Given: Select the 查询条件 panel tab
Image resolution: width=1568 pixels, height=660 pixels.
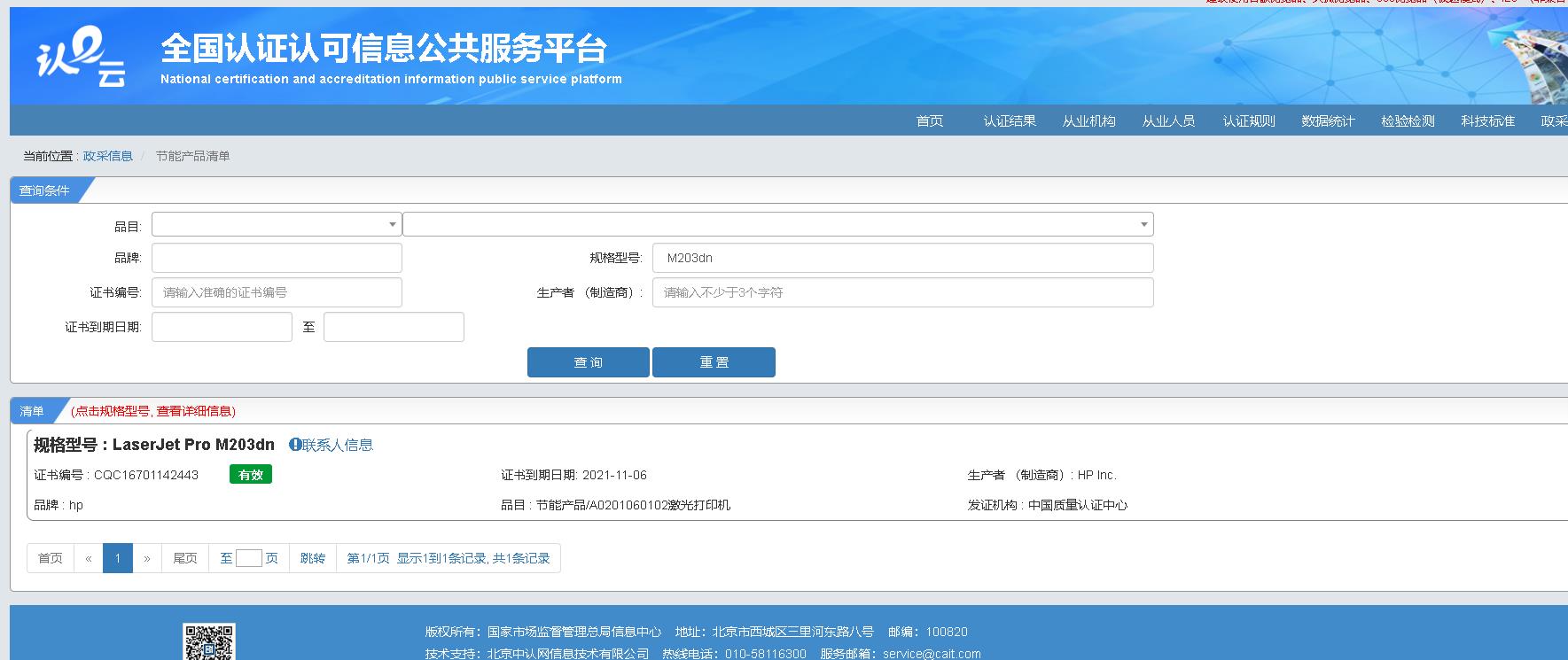Looking at the screenshot, I should click(x=44, y=190).
